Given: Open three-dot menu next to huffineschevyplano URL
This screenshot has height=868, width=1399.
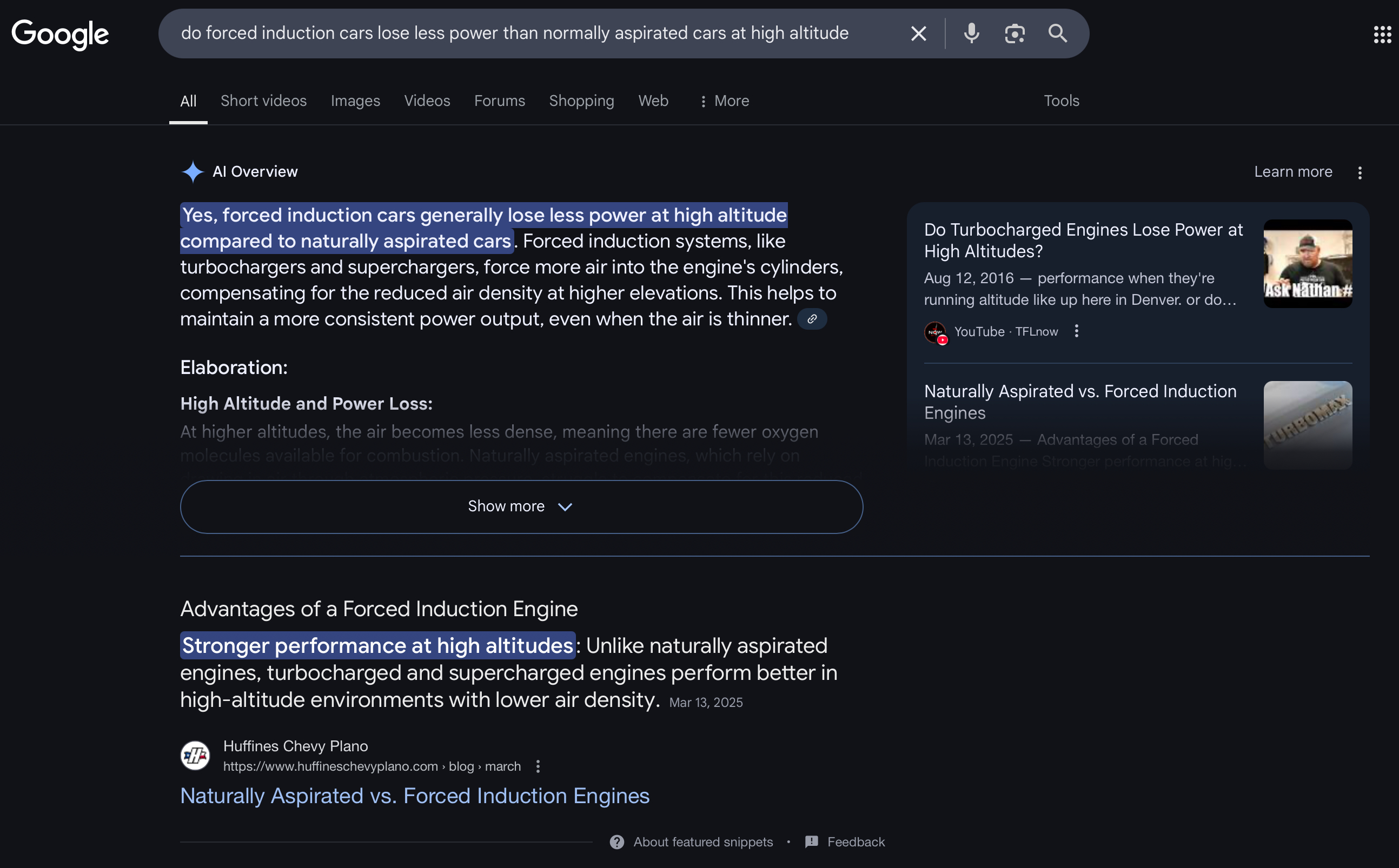Looking at the screenshot, I should click(538, 766).
